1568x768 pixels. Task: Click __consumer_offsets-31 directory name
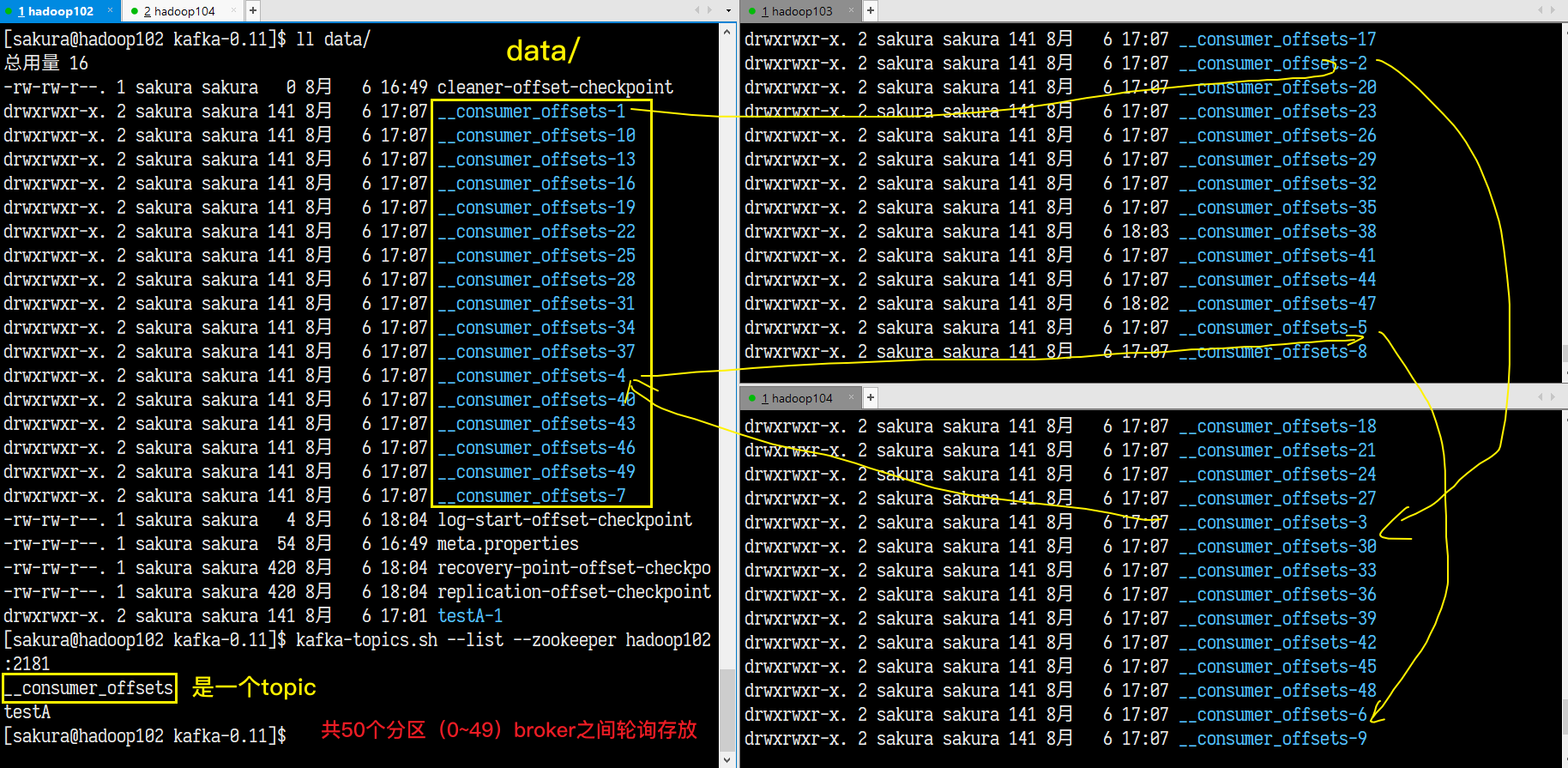coord(537,304)
